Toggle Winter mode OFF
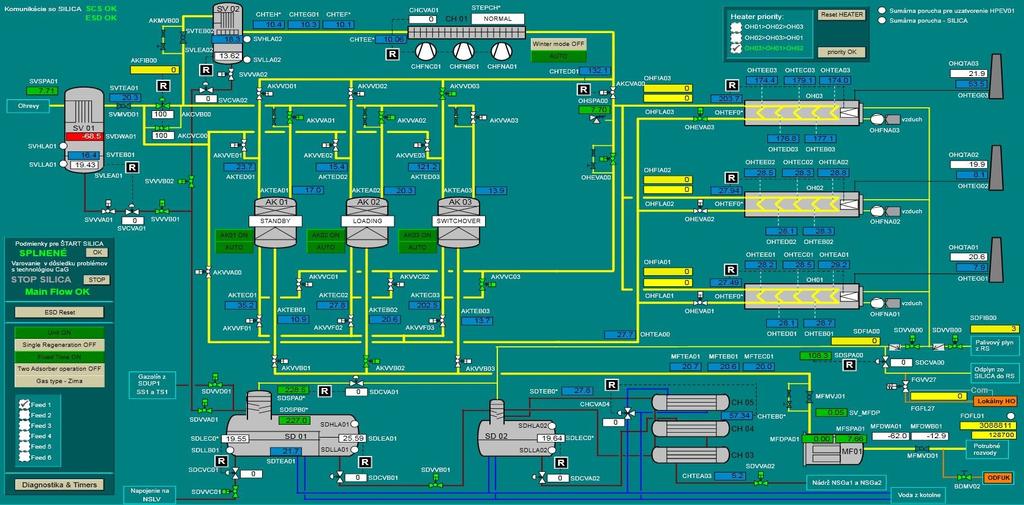The width and height of the screenshot is (1024, 505). click(559, 44)
